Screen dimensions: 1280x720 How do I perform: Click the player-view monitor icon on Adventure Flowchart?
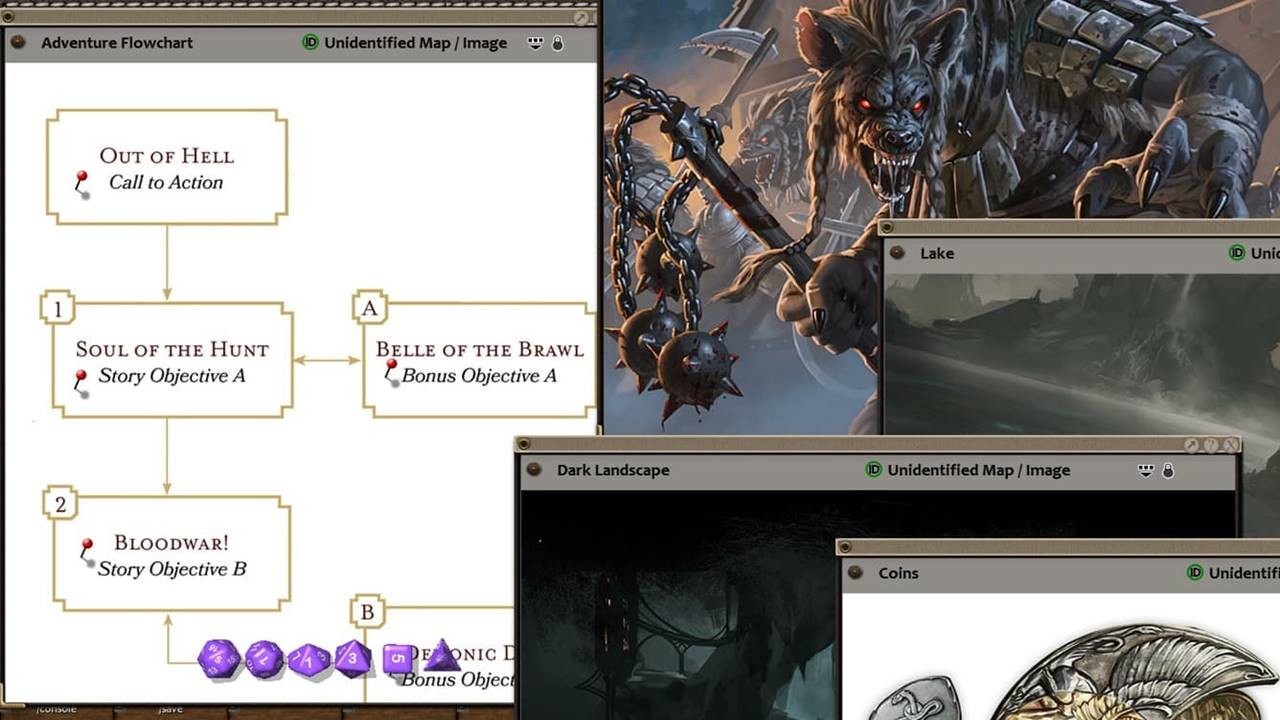(537, 42)
